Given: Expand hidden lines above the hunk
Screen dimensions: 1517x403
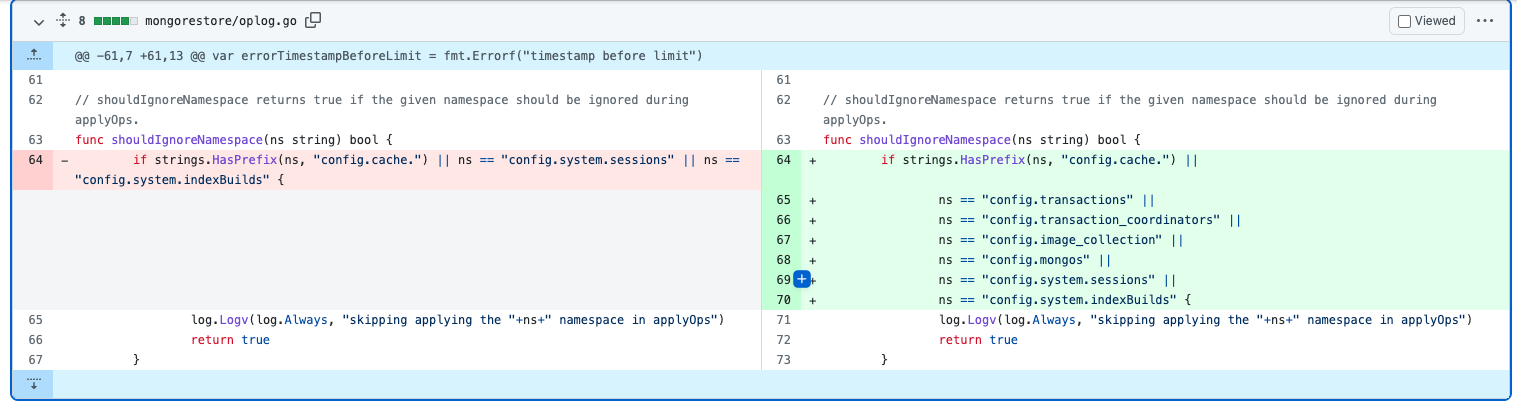Looking at the screenshot, I should pyautogui.click(x=32, y=56).
